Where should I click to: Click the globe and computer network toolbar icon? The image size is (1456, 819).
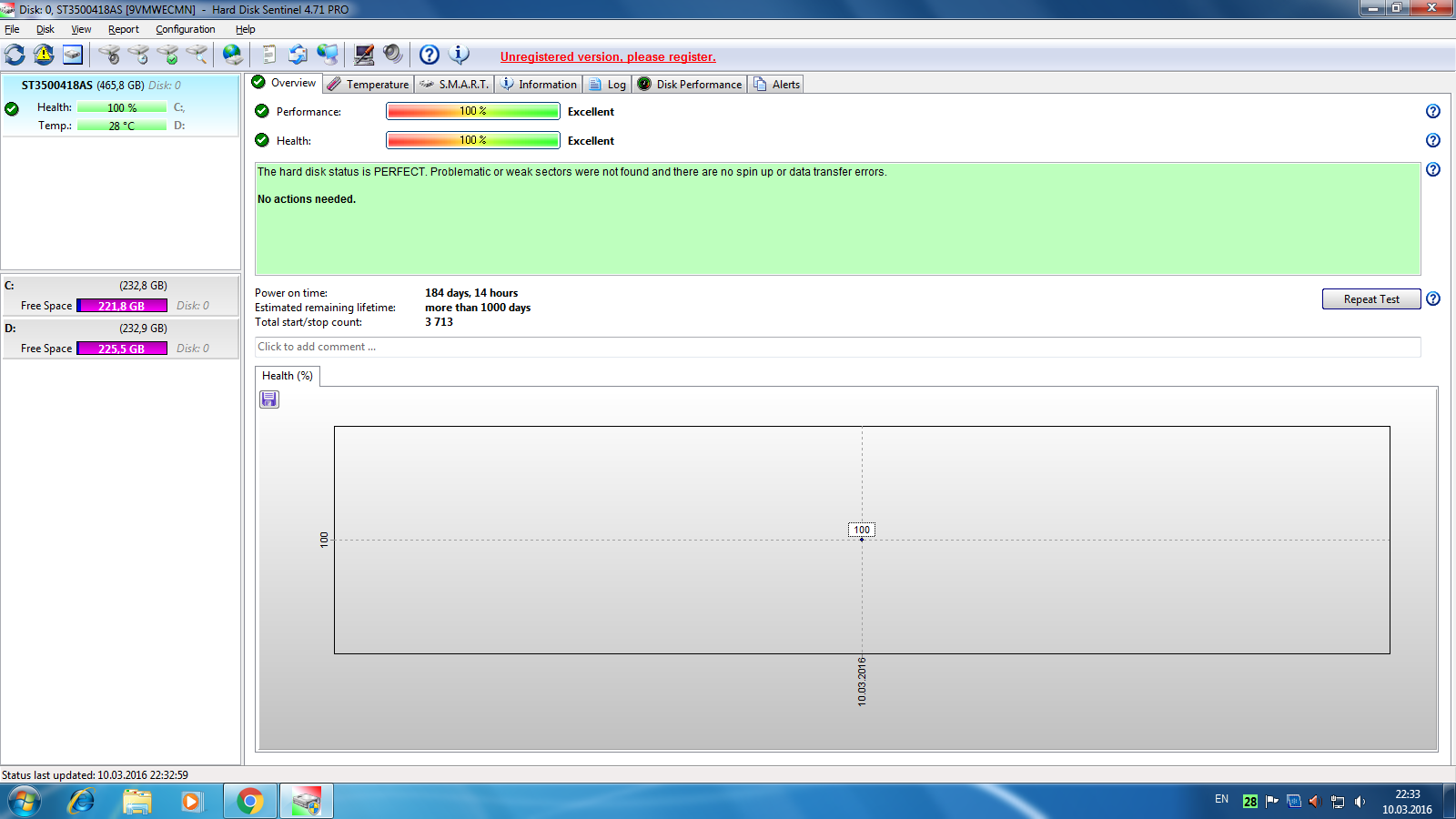click(328, 55)
